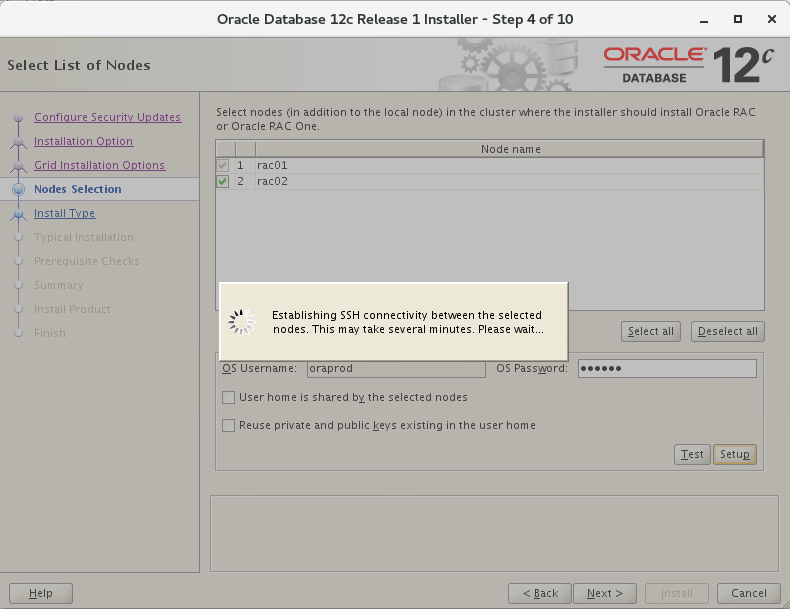Screen dimensions: 790x609
Task: Go Back to previous step
Action: pos(540,593)
